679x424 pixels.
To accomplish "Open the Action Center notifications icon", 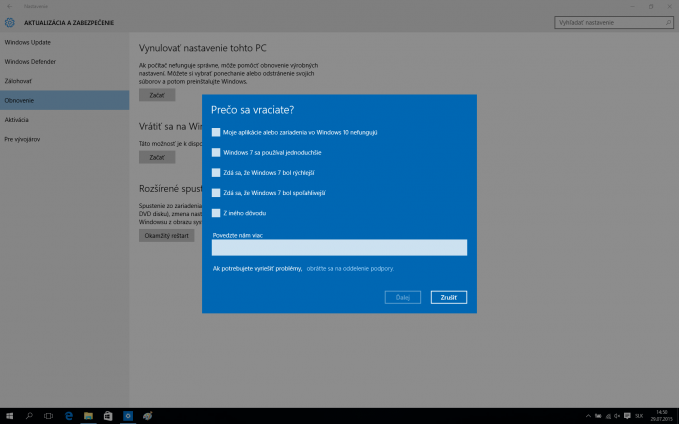I will pyautogui.click(x=627, y=416).
